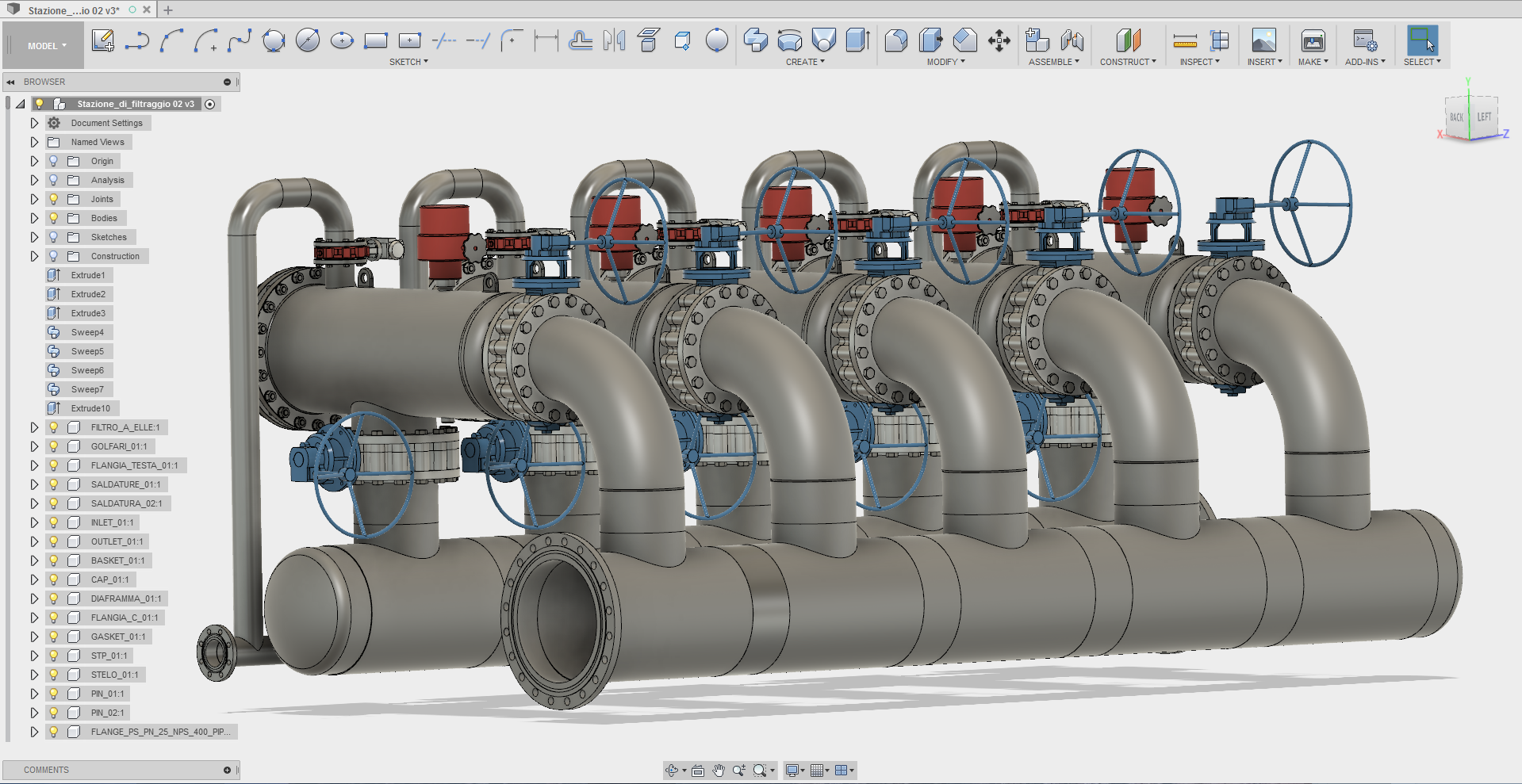The height and width of the screenshot is (784, 1522).
Task: Toggle the activate radio button for the root component
Action: [x=210, y=104]
